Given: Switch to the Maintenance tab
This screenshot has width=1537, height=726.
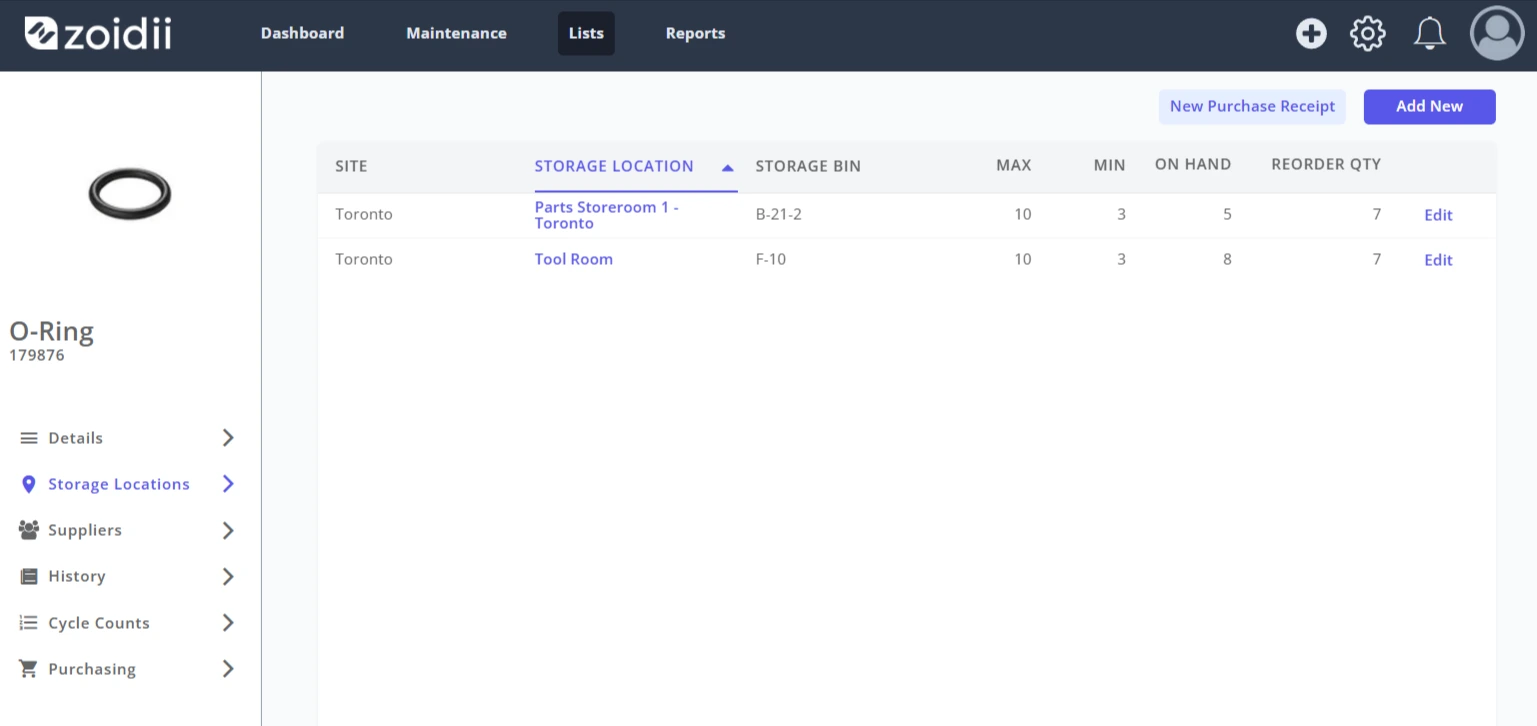Looking at the screenshot, I should point(456,33).
